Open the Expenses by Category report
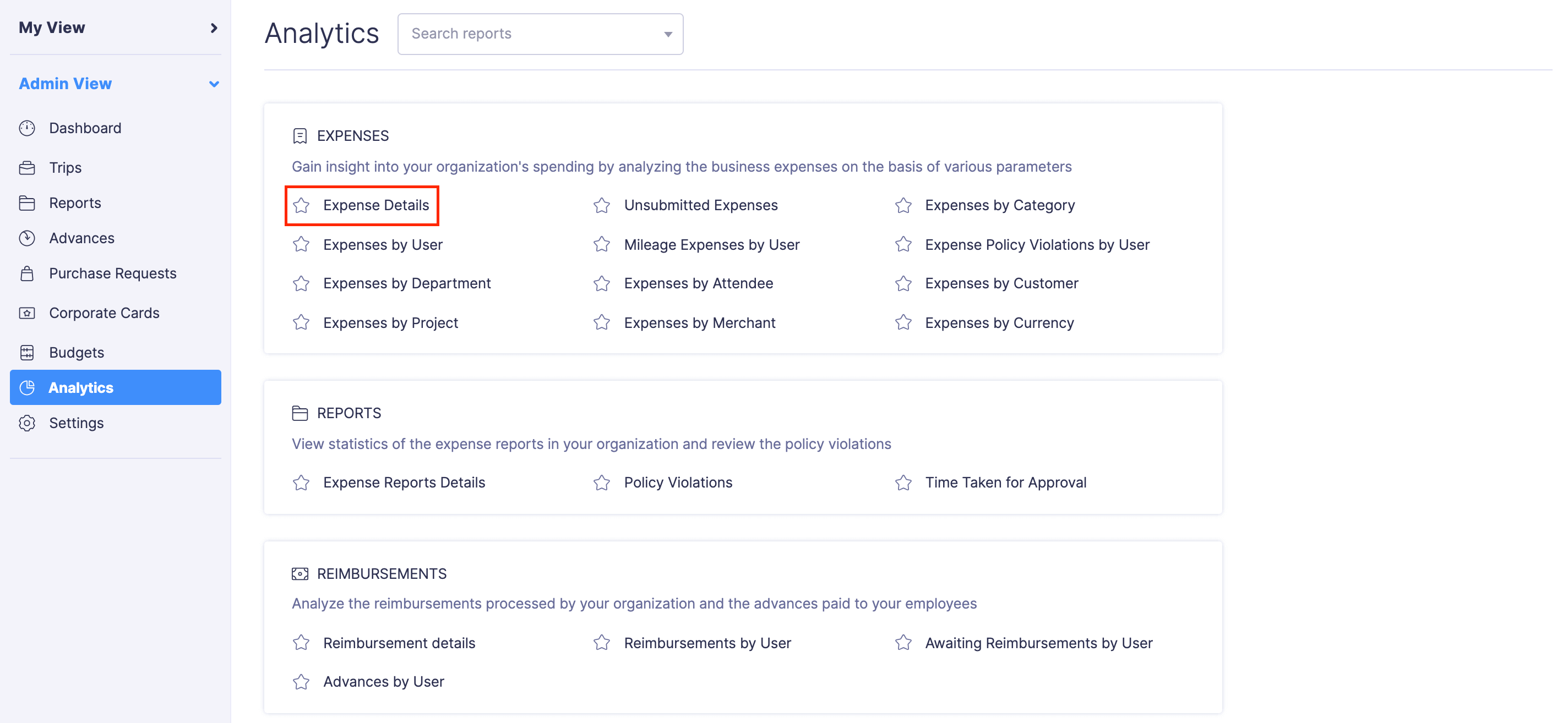This screenshot has height=723, width=1568. 999,205
